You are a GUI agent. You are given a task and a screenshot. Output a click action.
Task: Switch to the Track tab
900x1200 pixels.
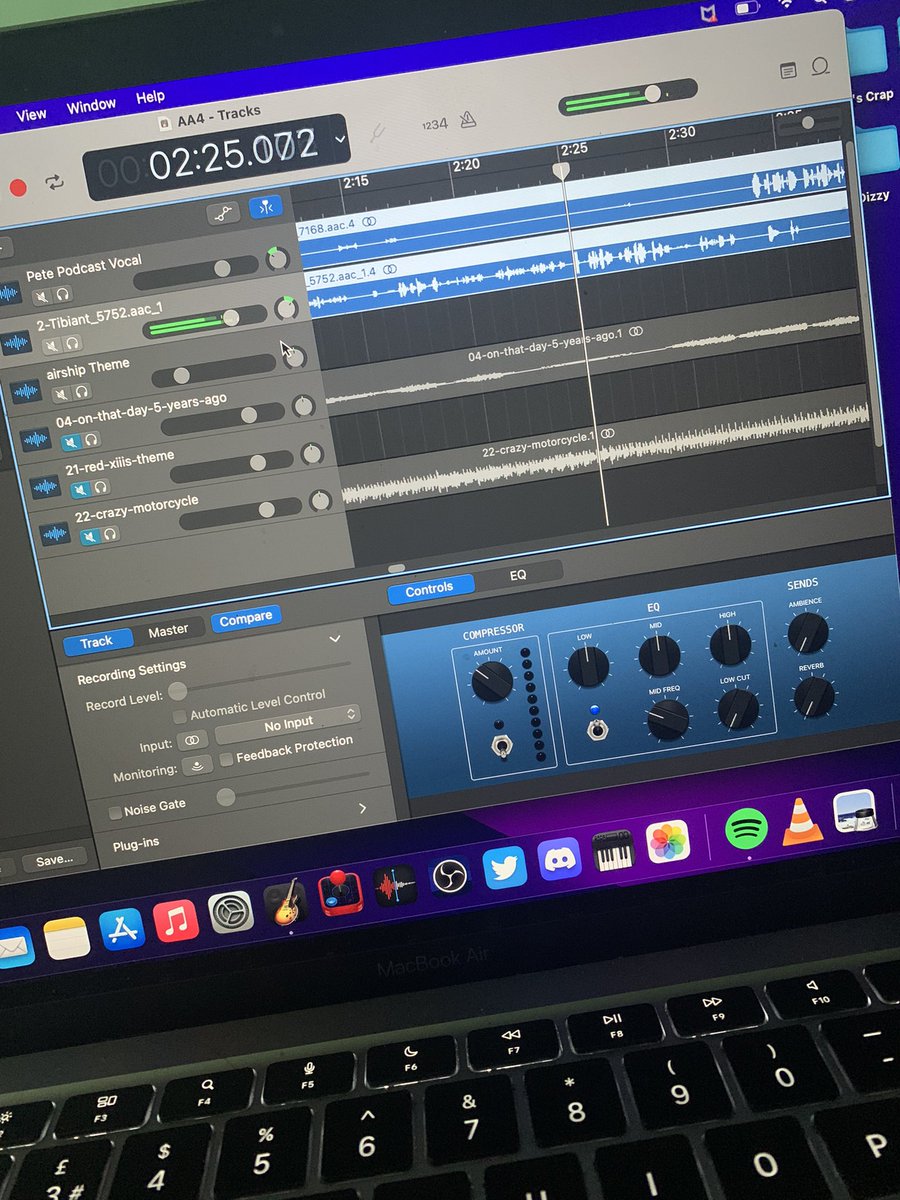pos(96,642)
